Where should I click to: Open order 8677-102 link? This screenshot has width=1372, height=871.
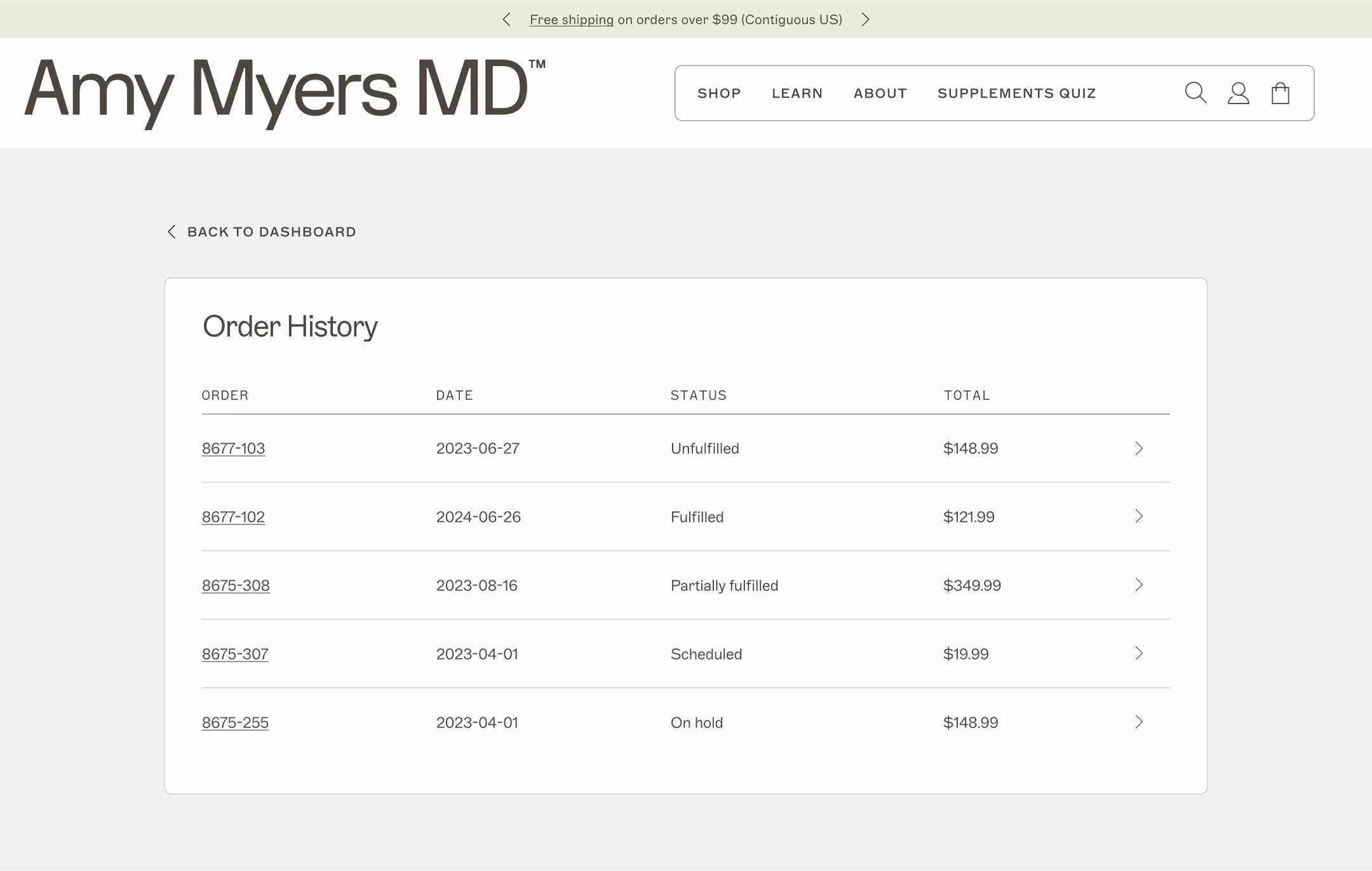233,517
